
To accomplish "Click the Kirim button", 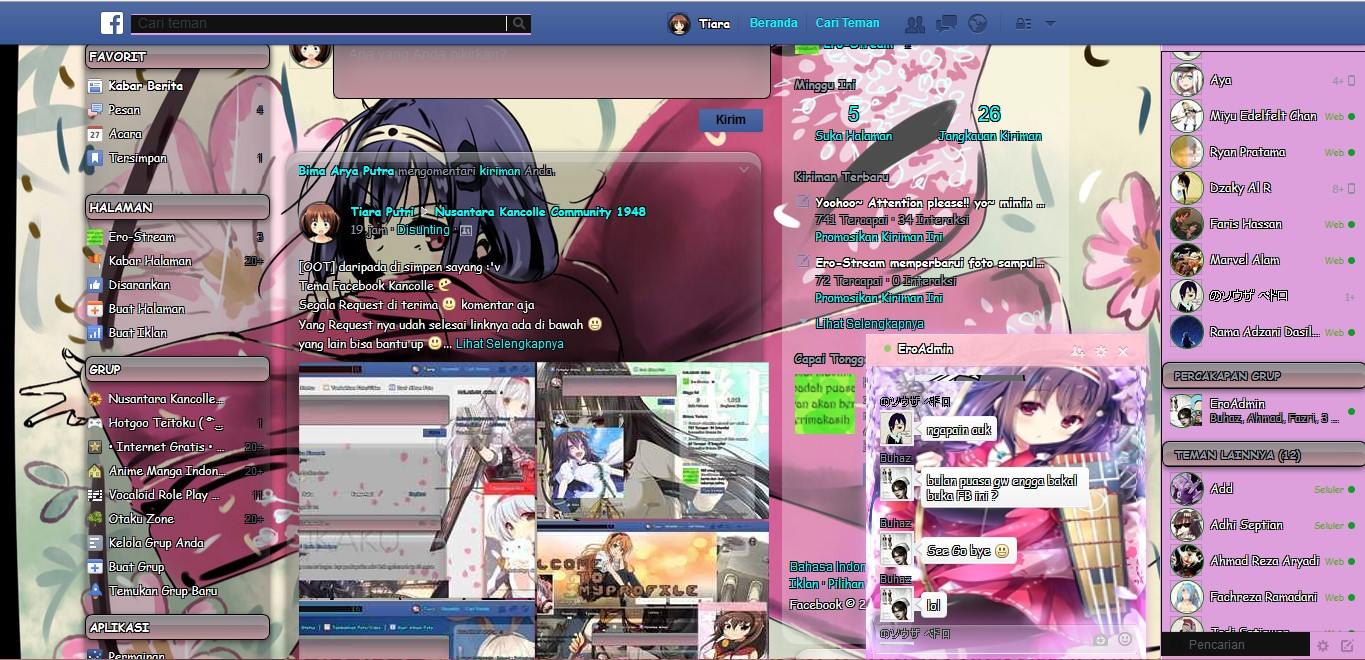I will coord(730,119).
